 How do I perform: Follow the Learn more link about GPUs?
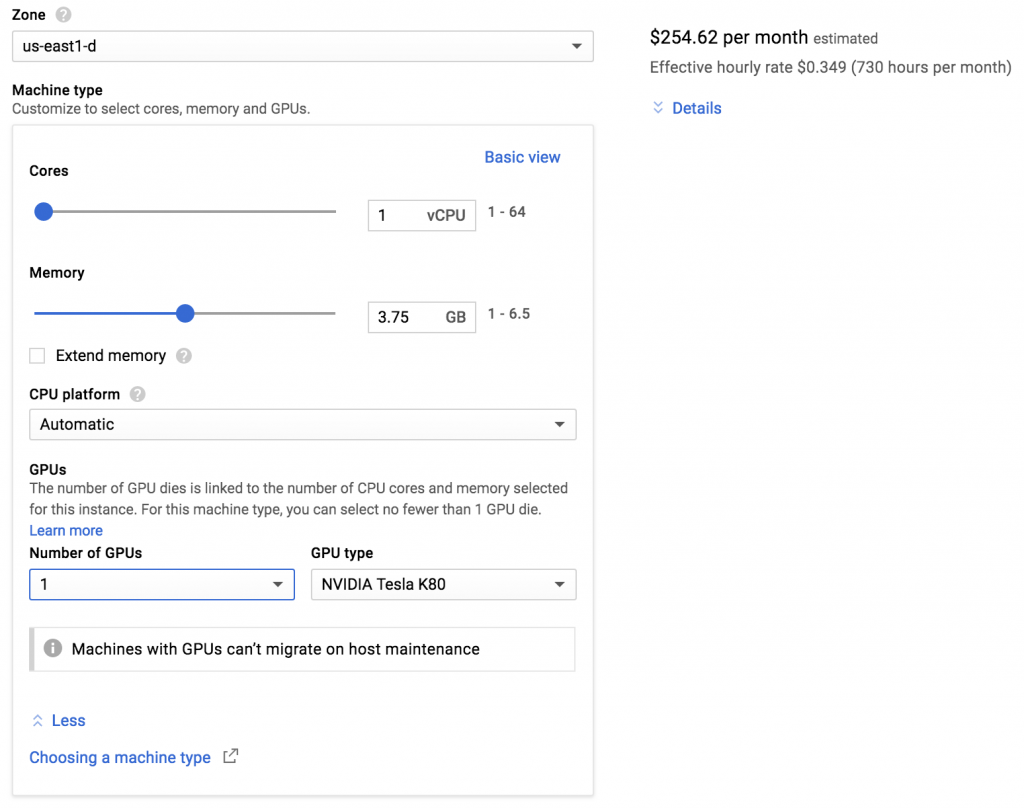click(x=65, y=530)
